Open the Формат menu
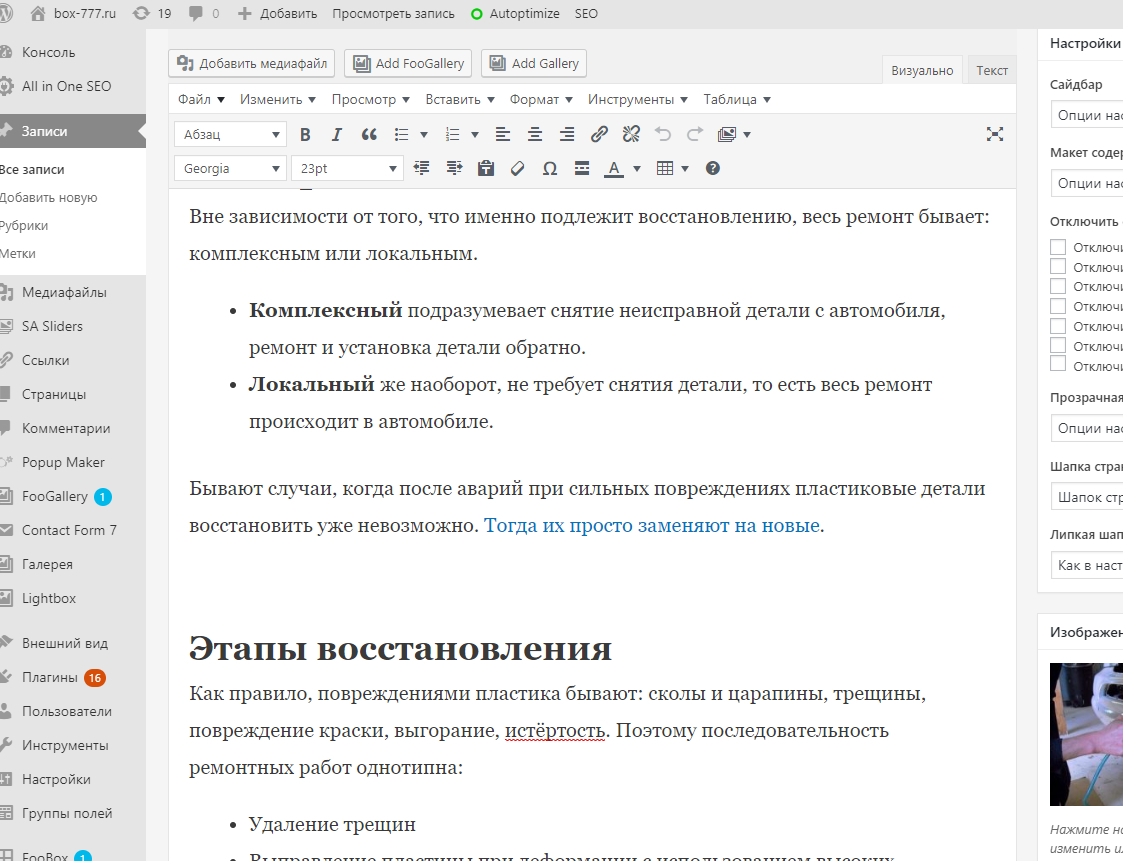The image size is (1123, 861). pos(541,100)
